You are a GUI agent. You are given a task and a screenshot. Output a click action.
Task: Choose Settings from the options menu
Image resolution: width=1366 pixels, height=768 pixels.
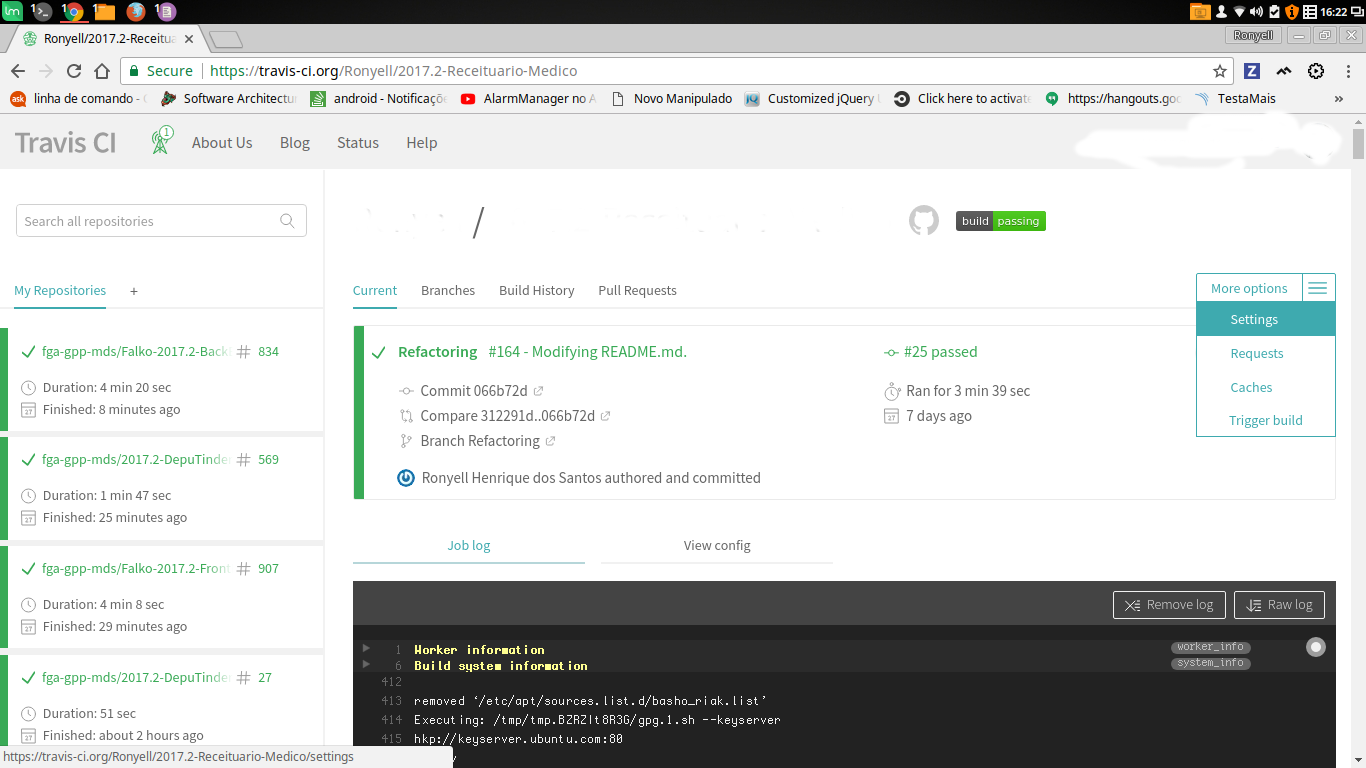[x=1266, y=319]
